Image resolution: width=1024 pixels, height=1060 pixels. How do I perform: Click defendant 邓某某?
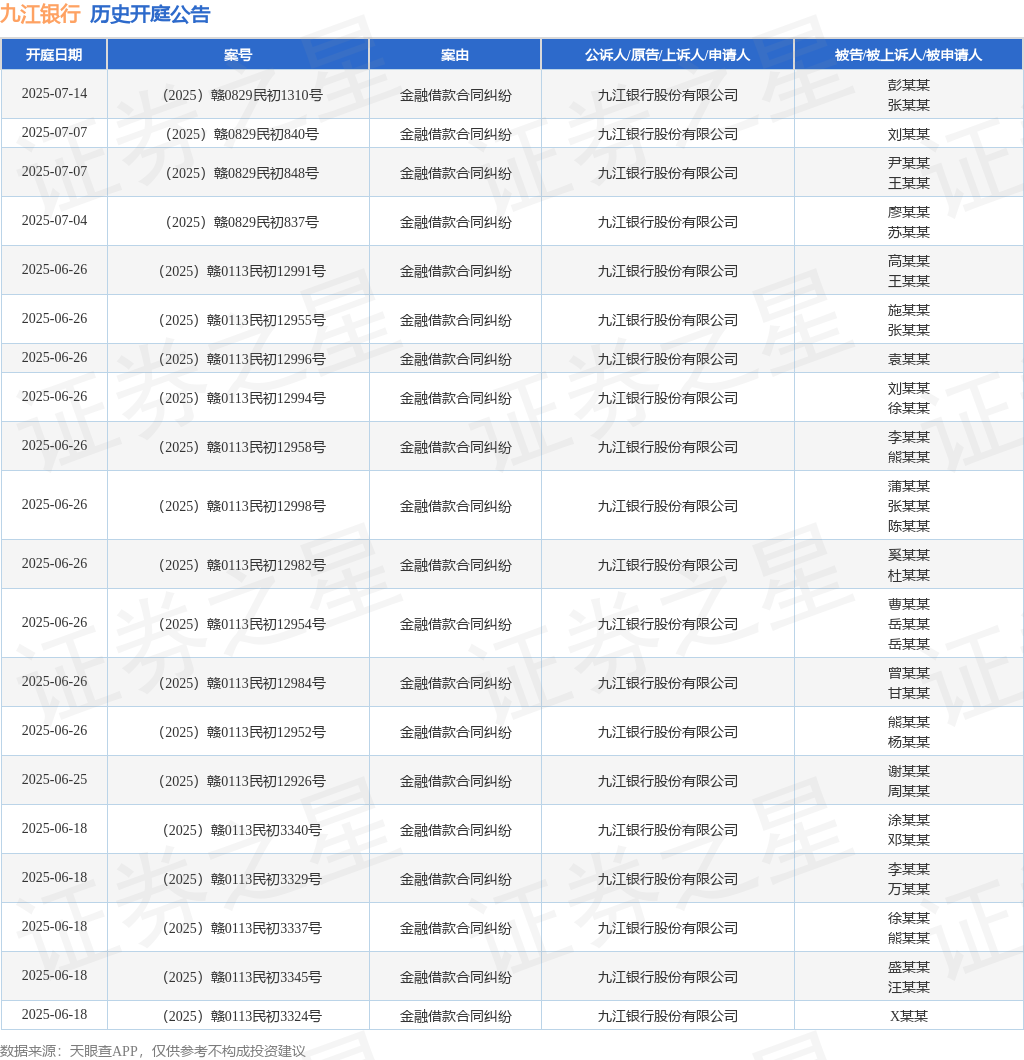[x=908, y=840]
